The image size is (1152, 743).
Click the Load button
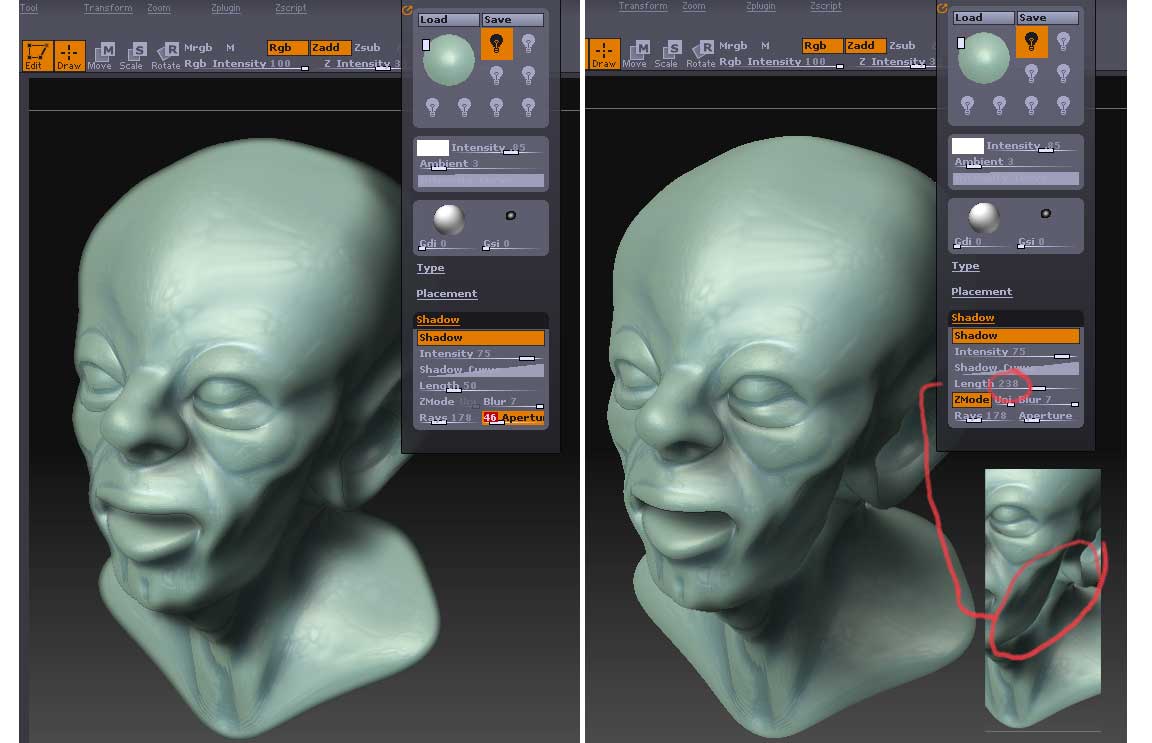(x=447, y=18)
